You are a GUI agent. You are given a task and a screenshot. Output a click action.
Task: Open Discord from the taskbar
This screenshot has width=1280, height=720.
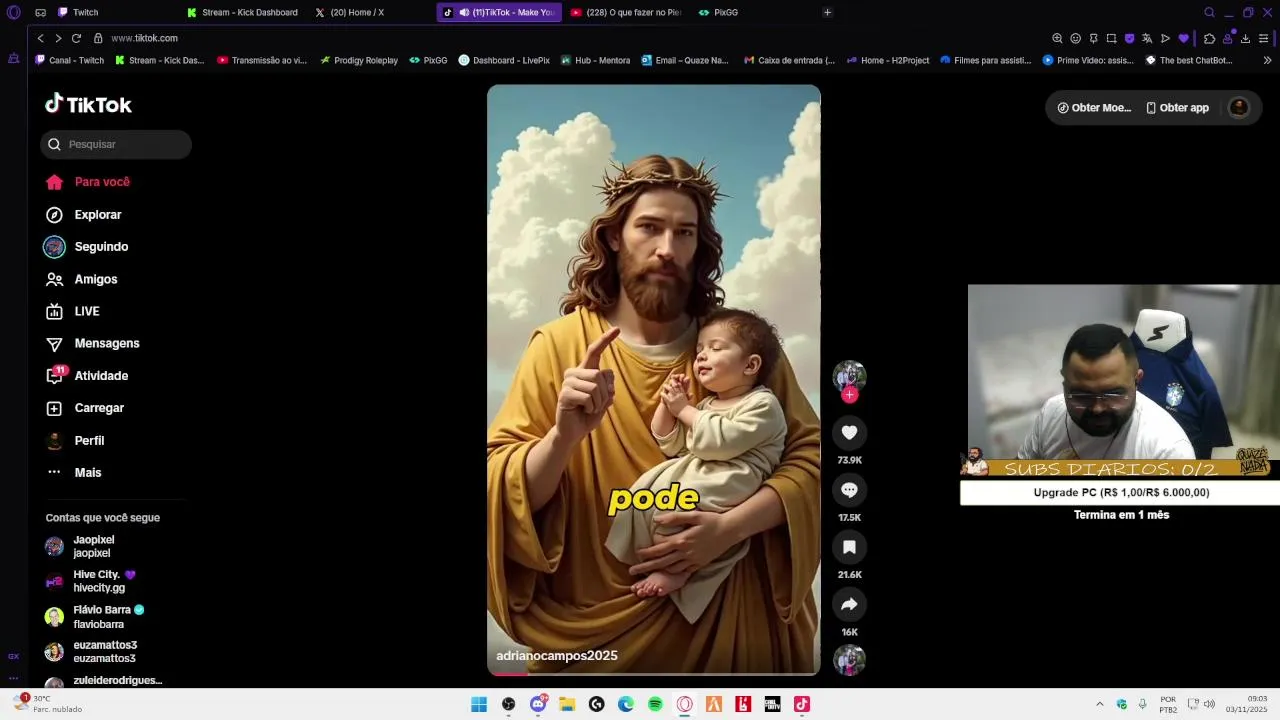tap(538, 704)
